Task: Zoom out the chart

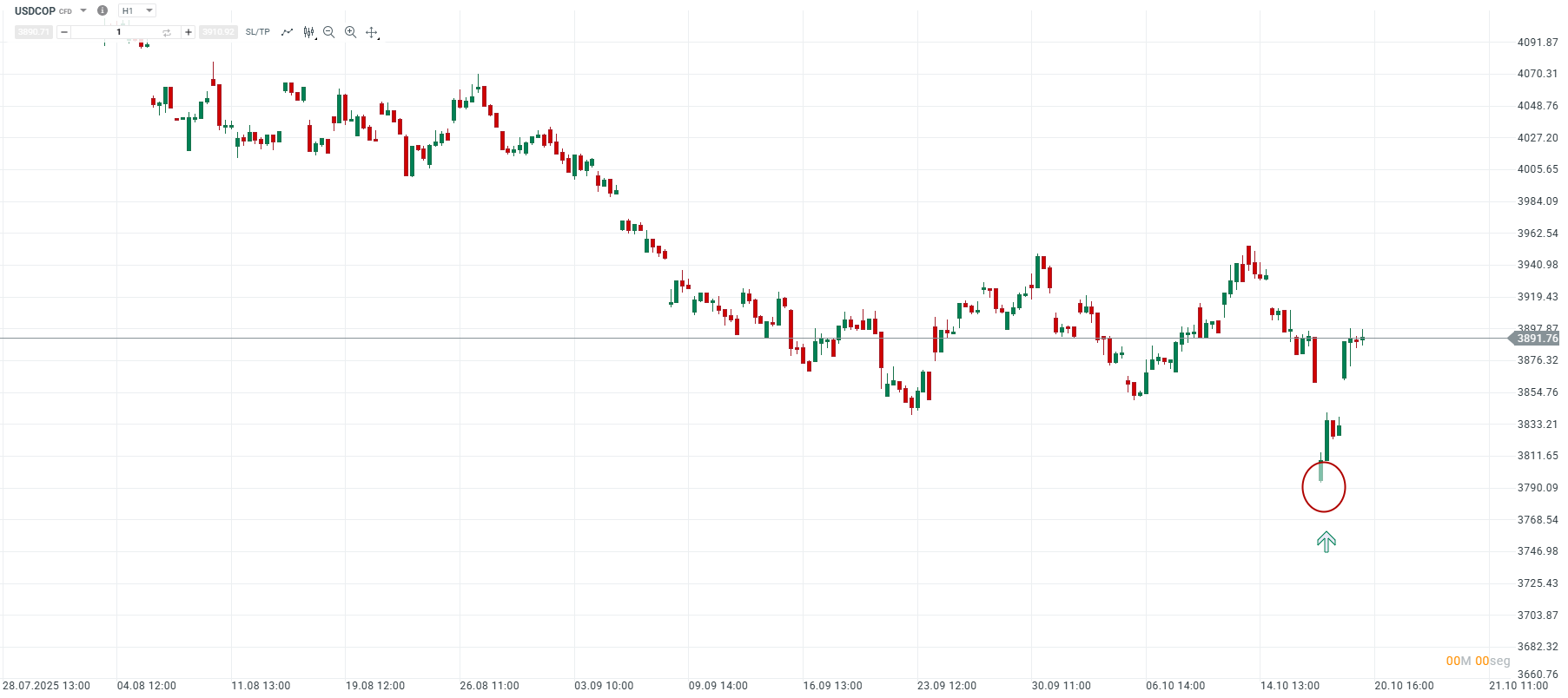Action: point(329,32)
